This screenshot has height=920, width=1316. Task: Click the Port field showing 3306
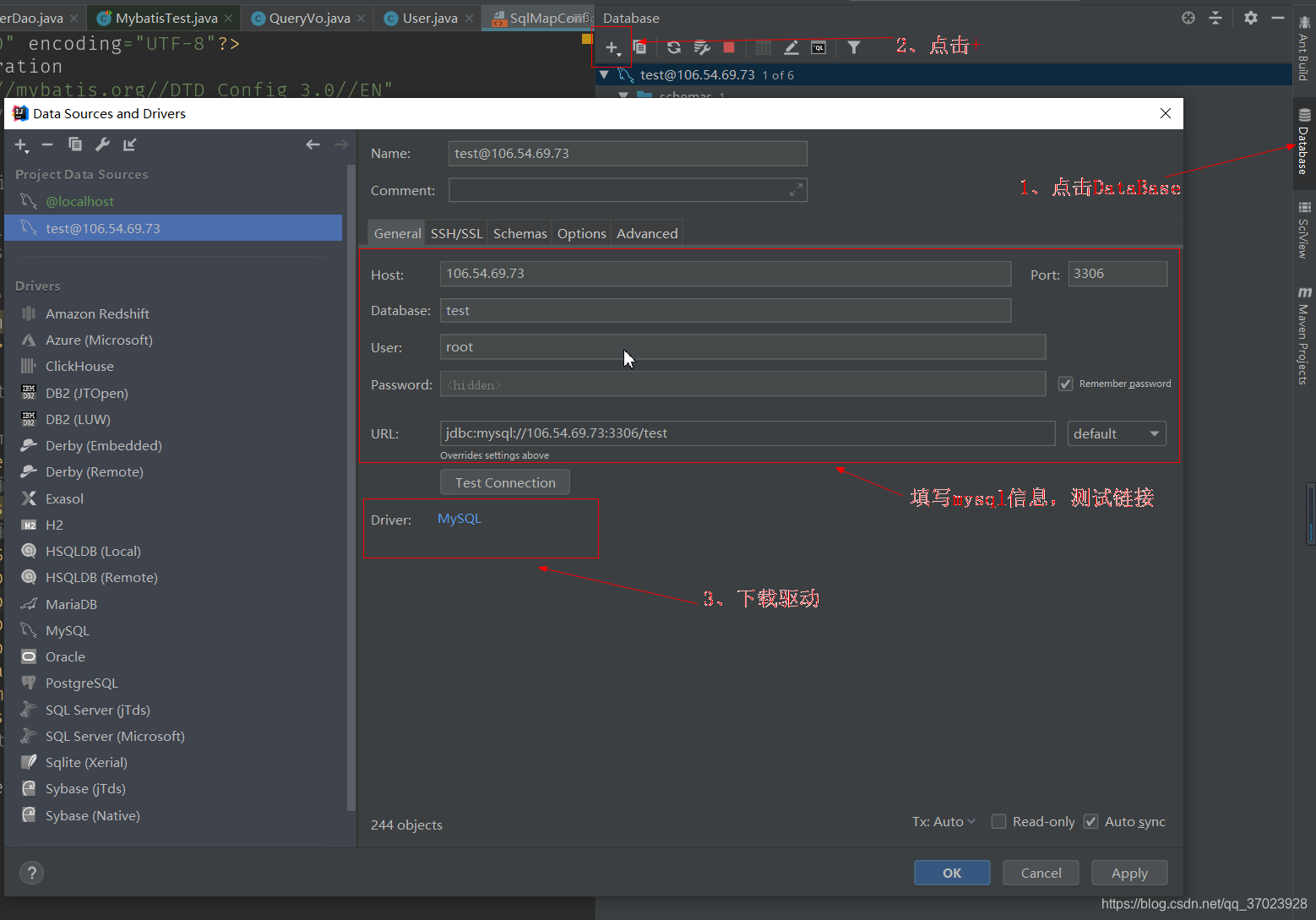pos(1118,274)
